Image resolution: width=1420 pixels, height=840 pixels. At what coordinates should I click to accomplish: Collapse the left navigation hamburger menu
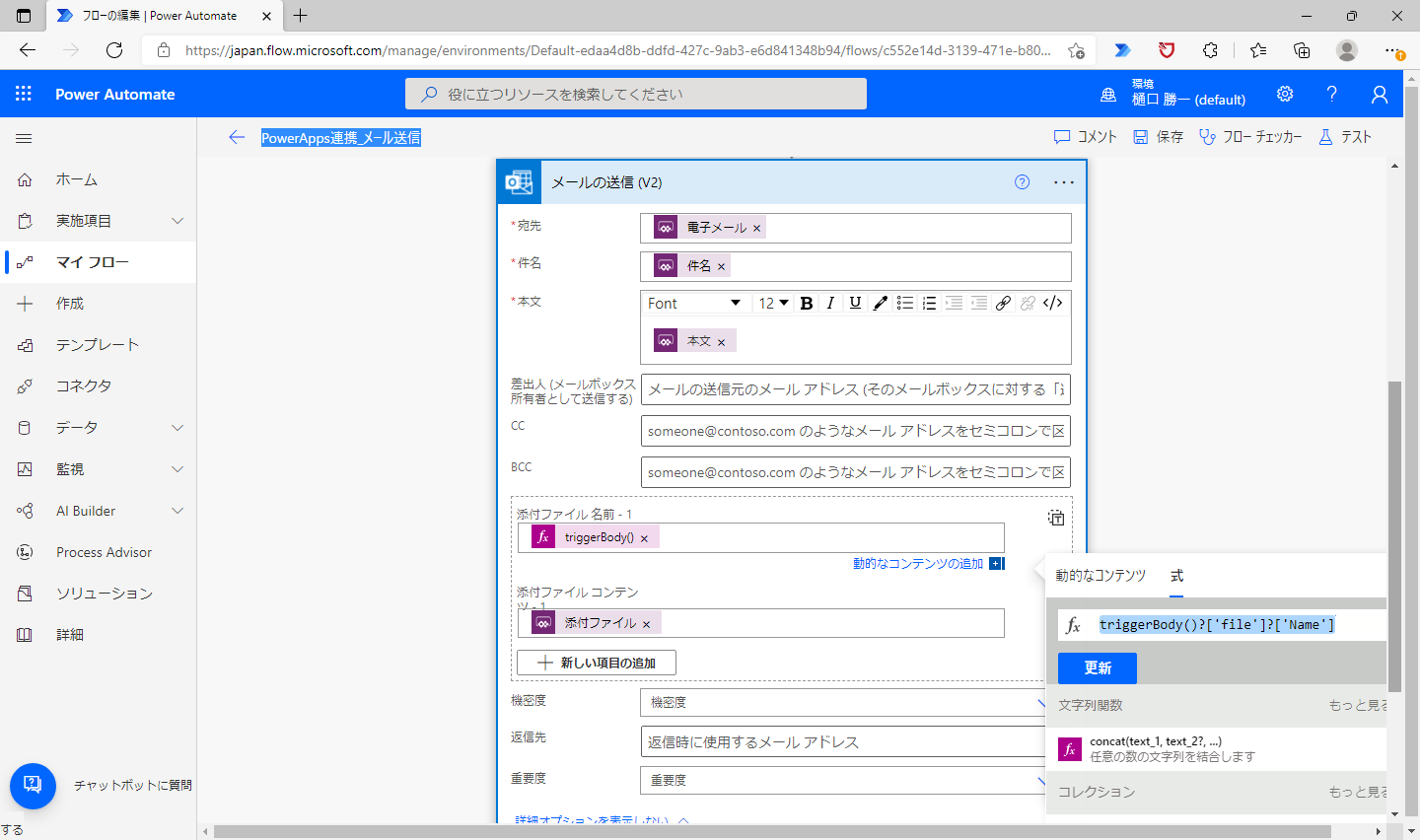pyautogui.click(x=25, y=139)
